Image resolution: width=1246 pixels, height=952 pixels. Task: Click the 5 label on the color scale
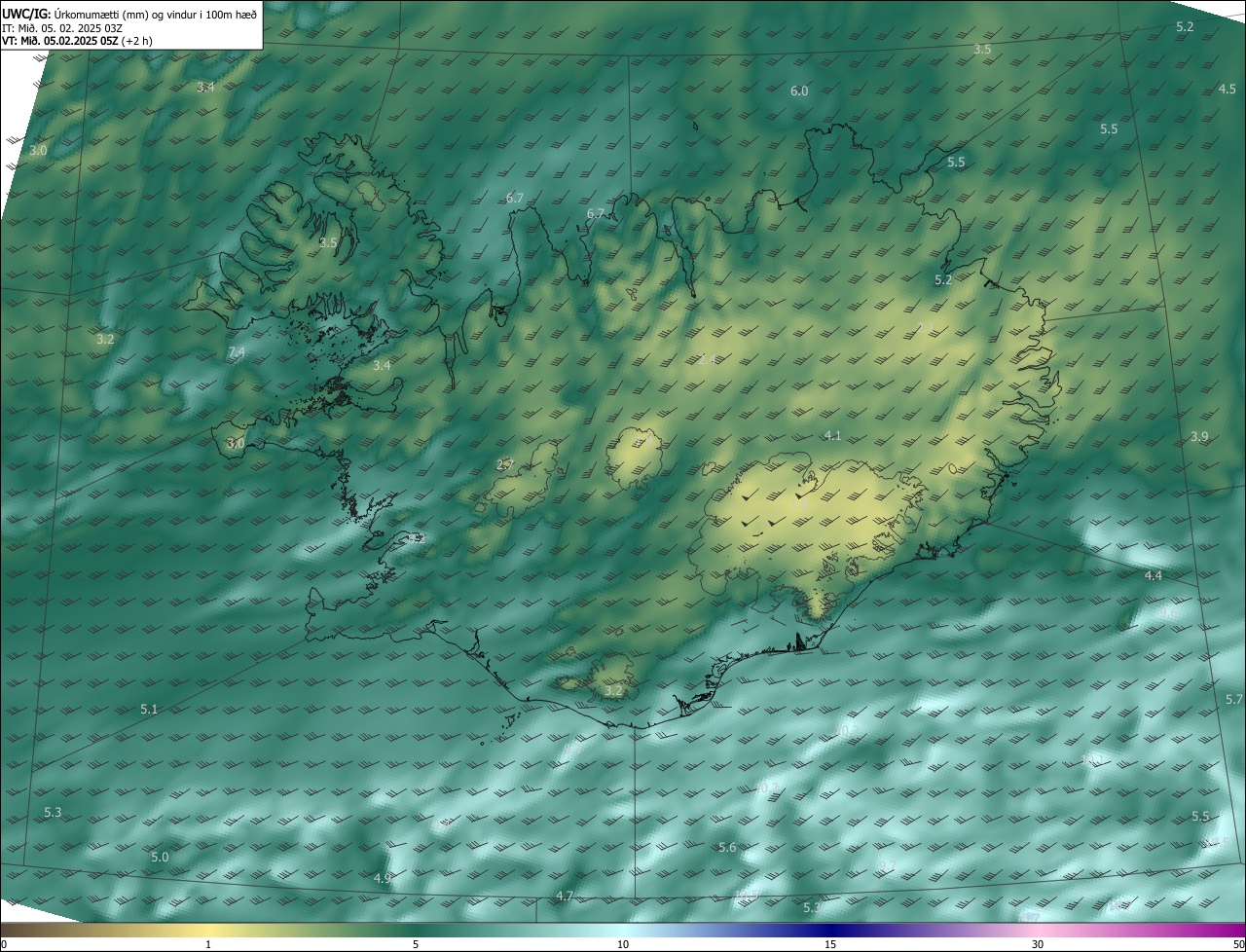(416, 944)
